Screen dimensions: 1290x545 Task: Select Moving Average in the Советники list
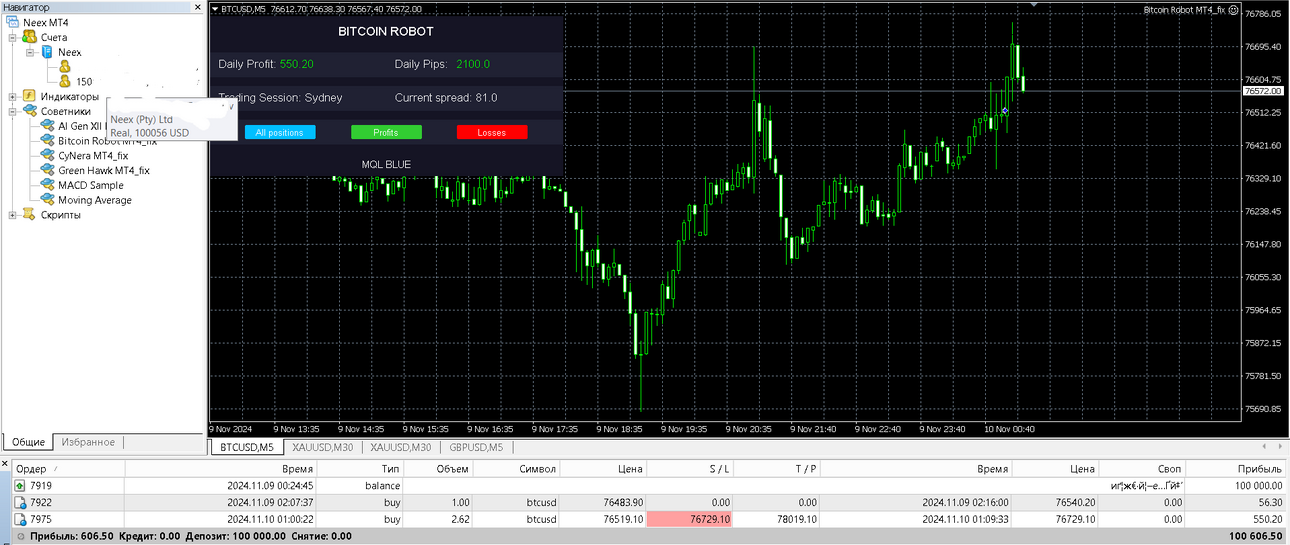click(x=95, y=200)
